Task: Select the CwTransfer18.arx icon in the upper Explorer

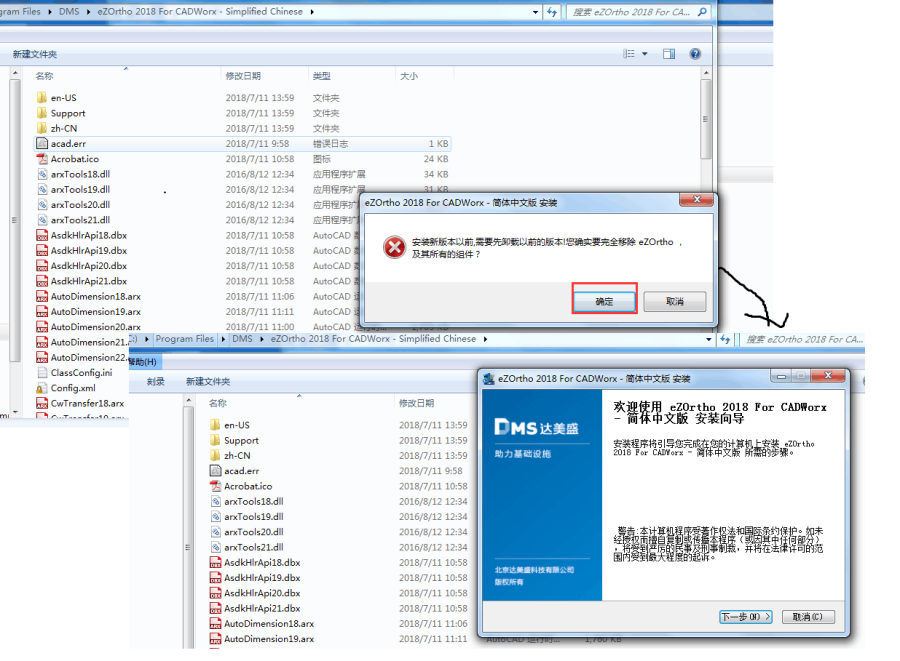Action: (42, 403)
